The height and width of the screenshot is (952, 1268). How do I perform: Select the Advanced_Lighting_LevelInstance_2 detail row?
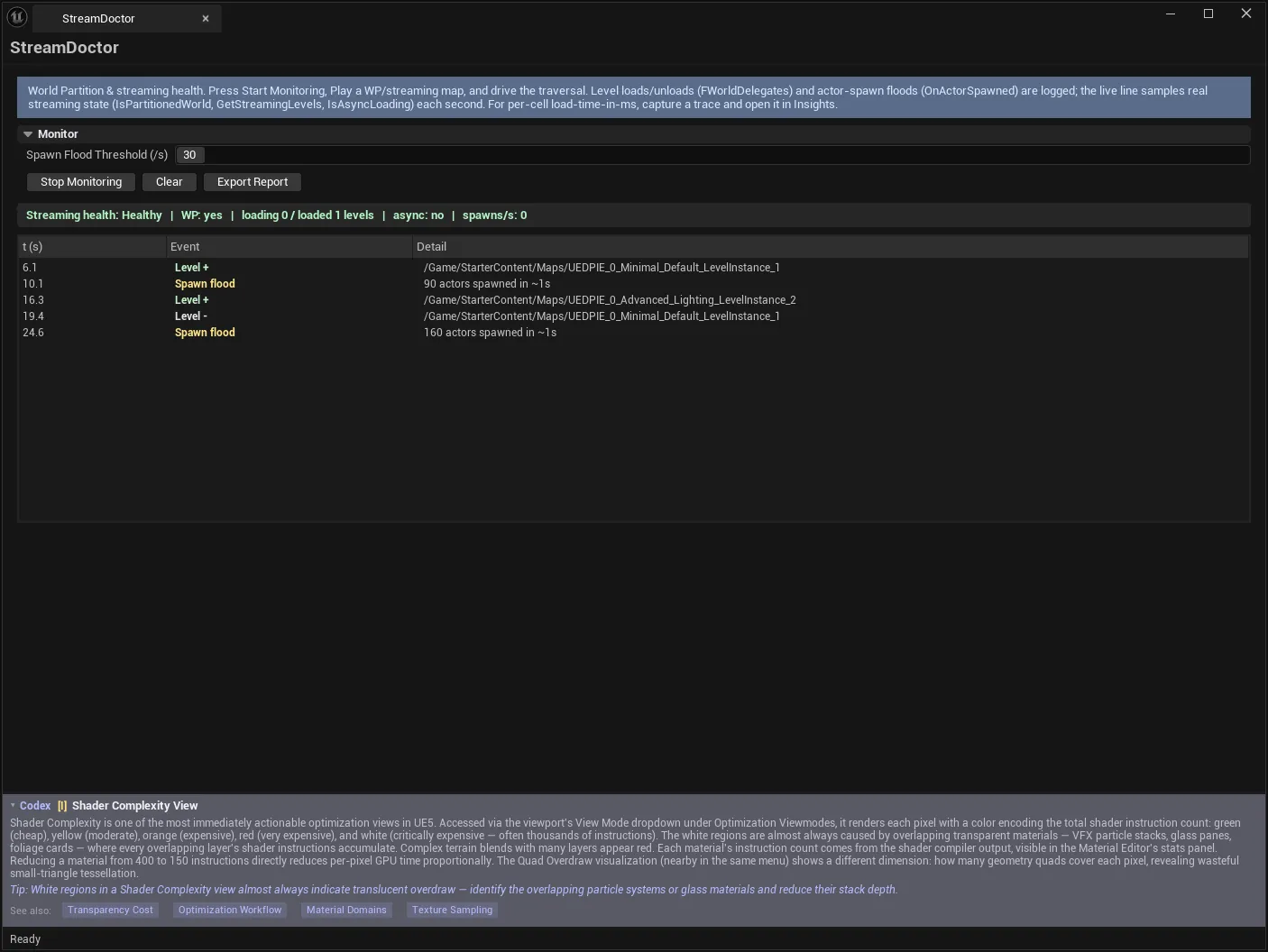point(610,300)
